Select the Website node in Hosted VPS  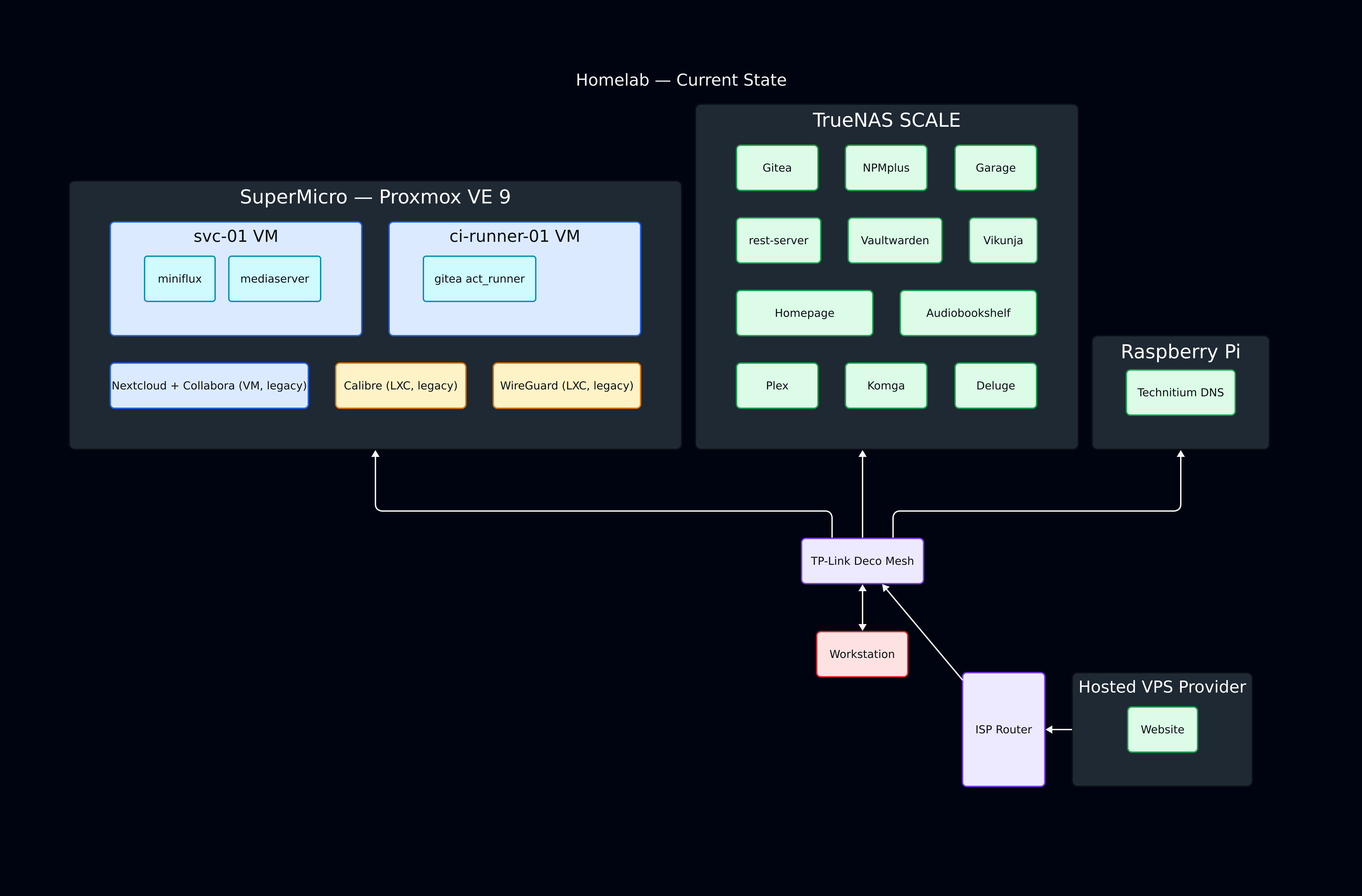(1162, 730)
